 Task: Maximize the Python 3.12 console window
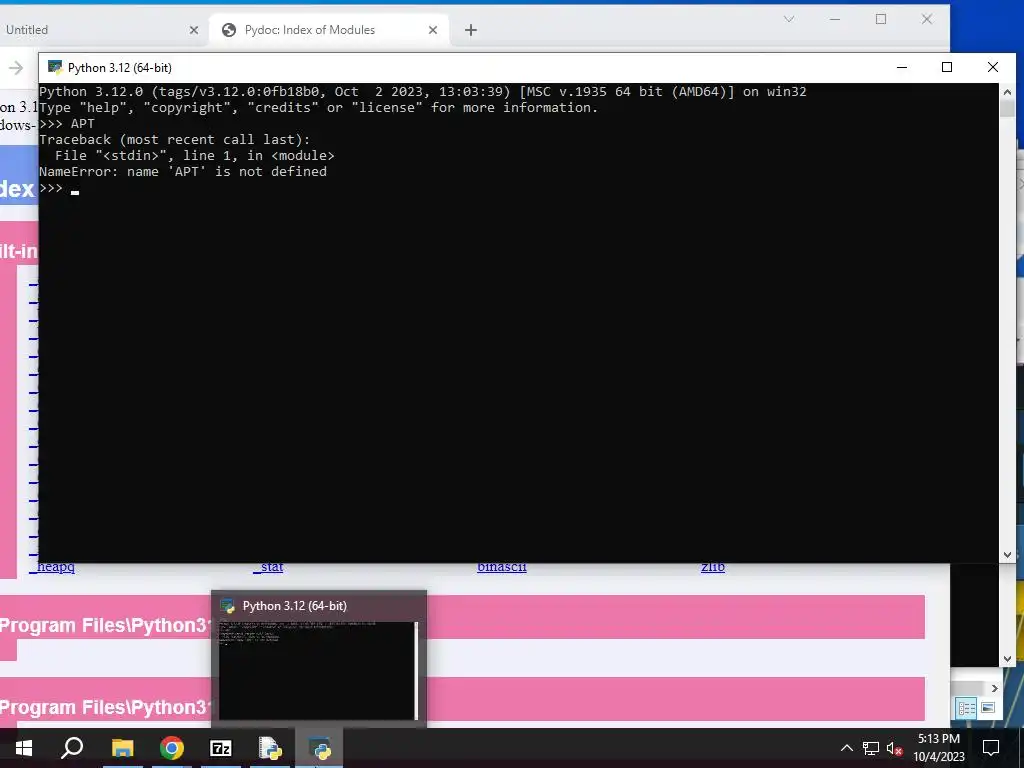(x=947, y=67)
